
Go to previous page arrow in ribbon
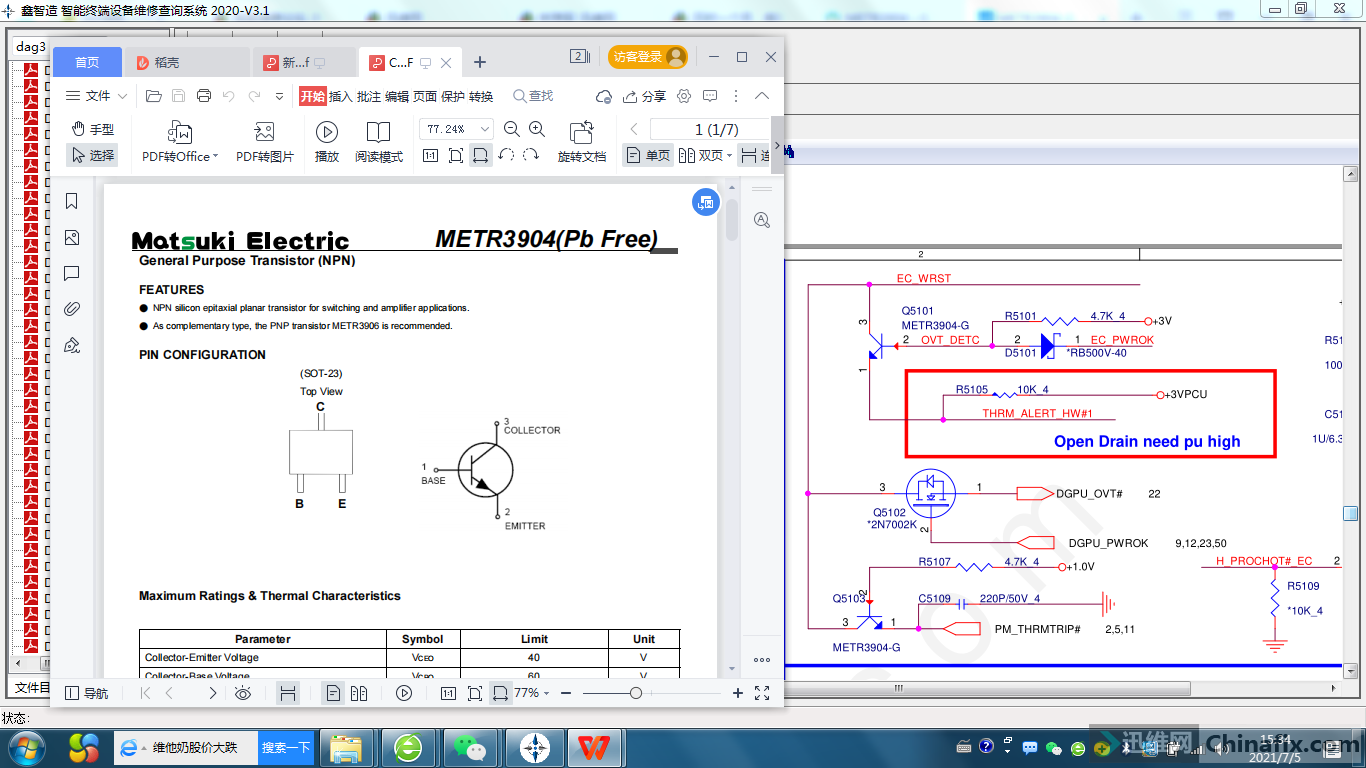(x=634, y=129)
